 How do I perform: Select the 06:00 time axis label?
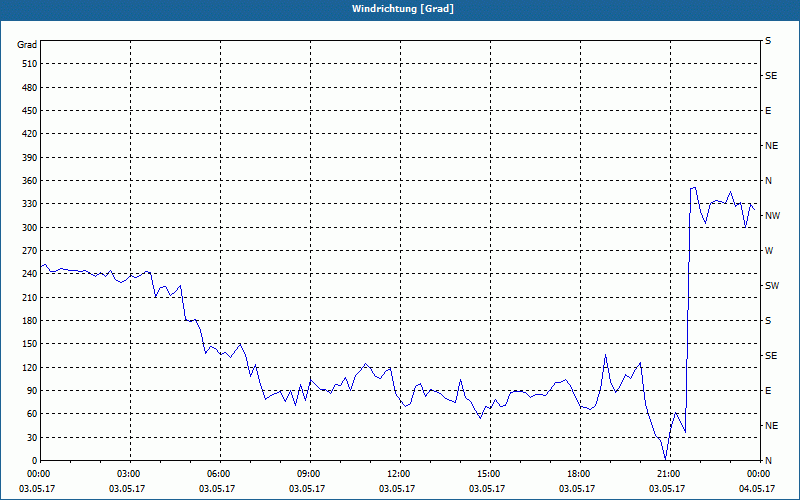point(217,474)
